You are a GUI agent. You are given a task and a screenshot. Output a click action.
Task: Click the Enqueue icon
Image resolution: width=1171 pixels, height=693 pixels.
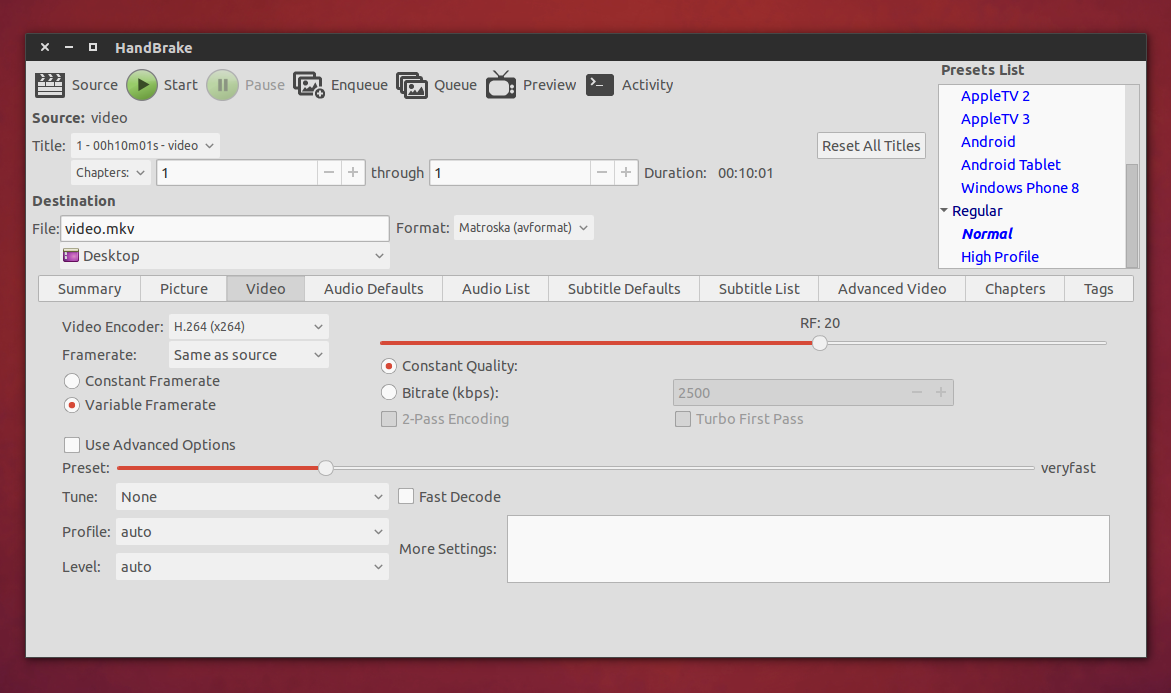pos(309,85)
